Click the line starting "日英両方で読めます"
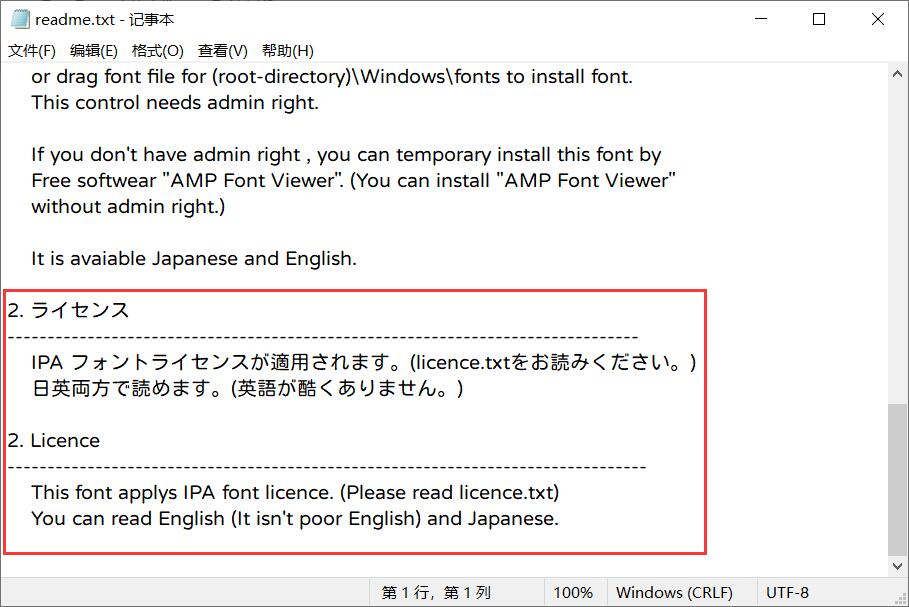 [x=248, y=388]
